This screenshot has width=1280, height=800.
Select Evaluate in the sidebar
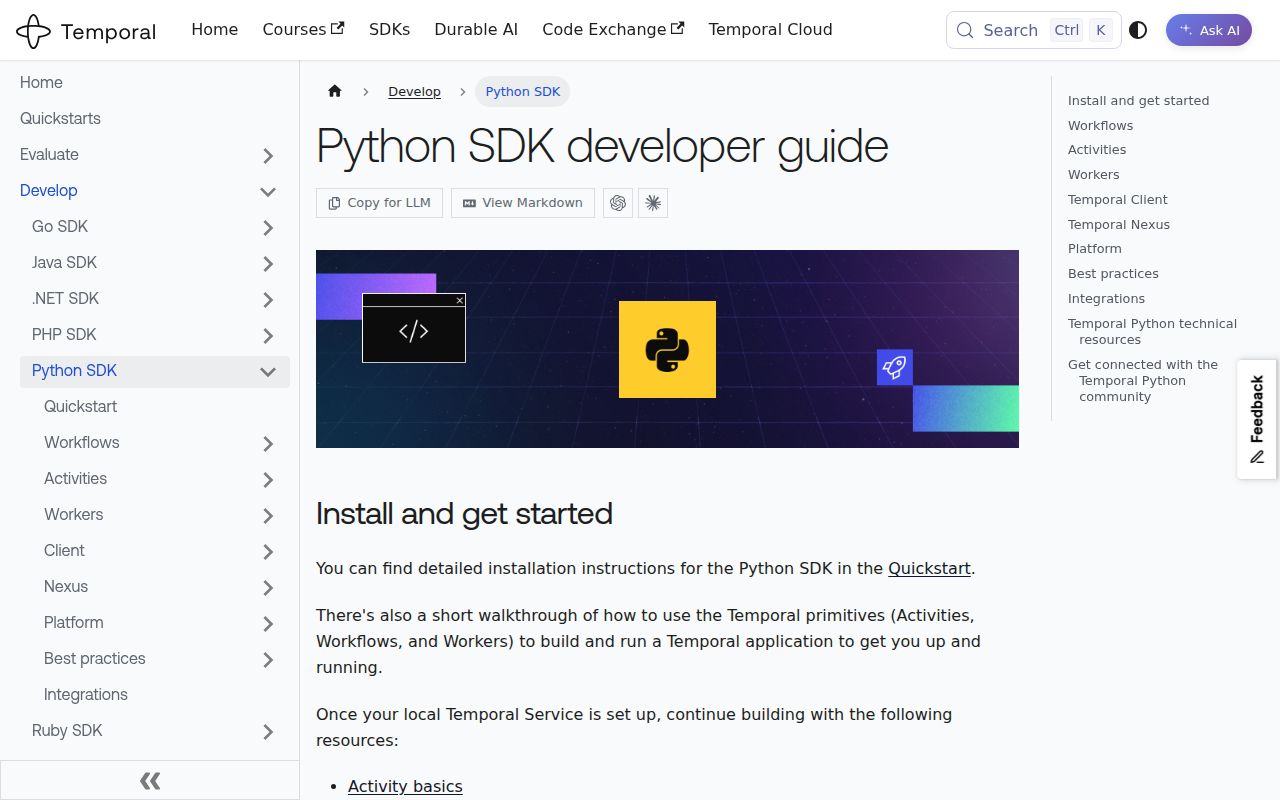click(49, 154)
